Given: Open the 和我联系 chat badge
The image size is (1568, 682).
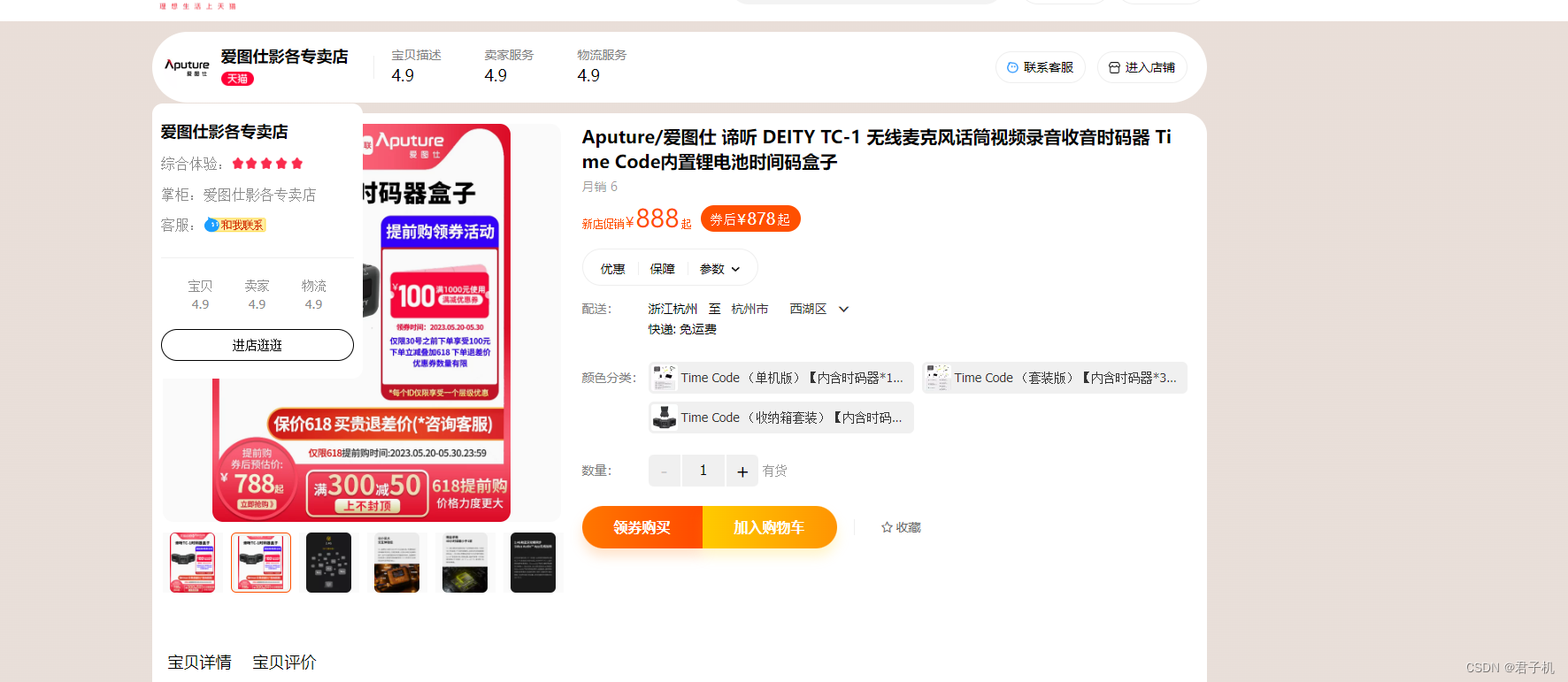Looking at the screenshot, I should point(235,225).
